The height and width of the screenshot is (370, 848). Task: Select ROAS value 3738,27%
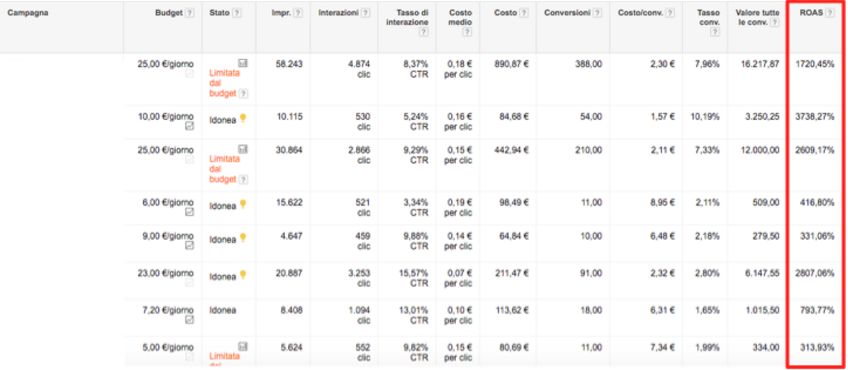pos(814,117)
